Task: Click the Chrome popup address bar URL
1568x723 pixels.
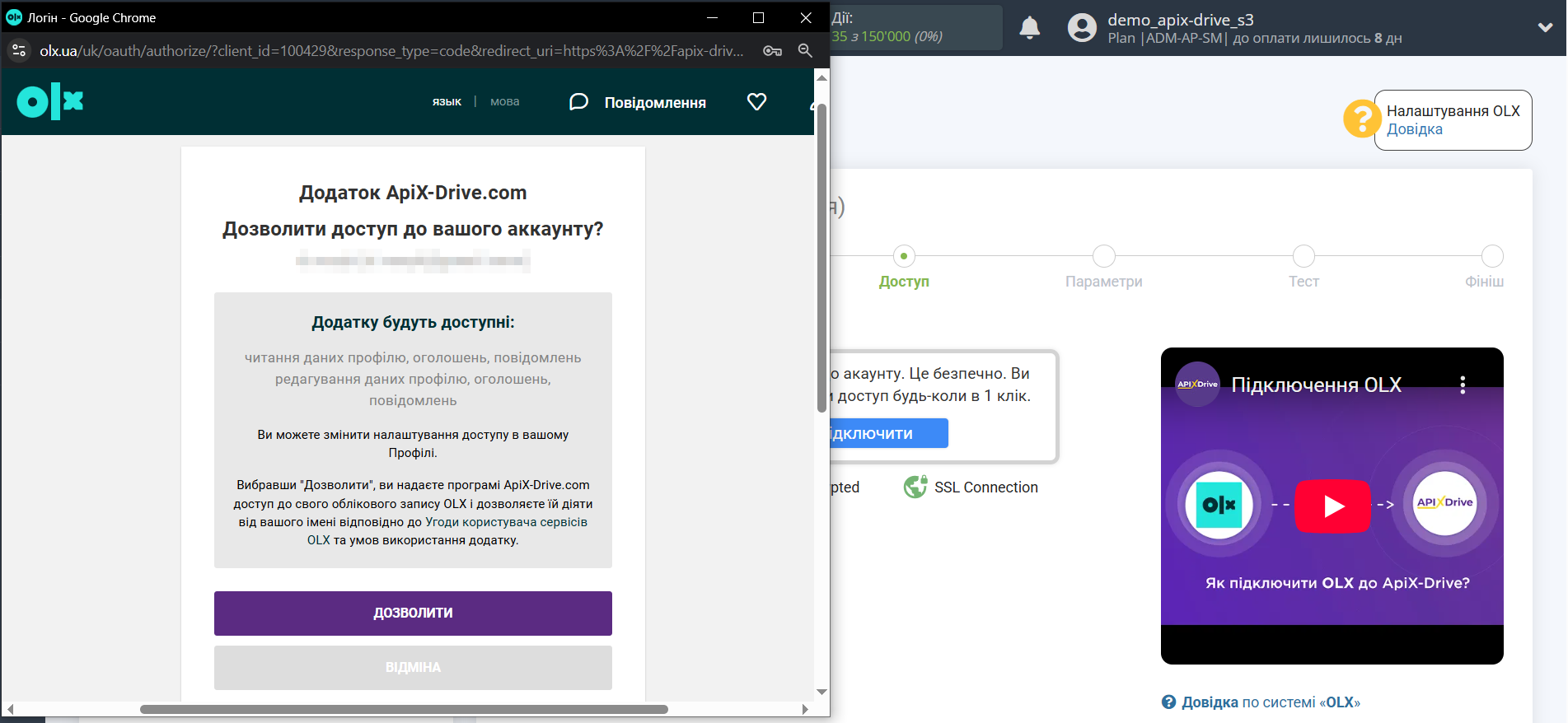Action: 391,51
